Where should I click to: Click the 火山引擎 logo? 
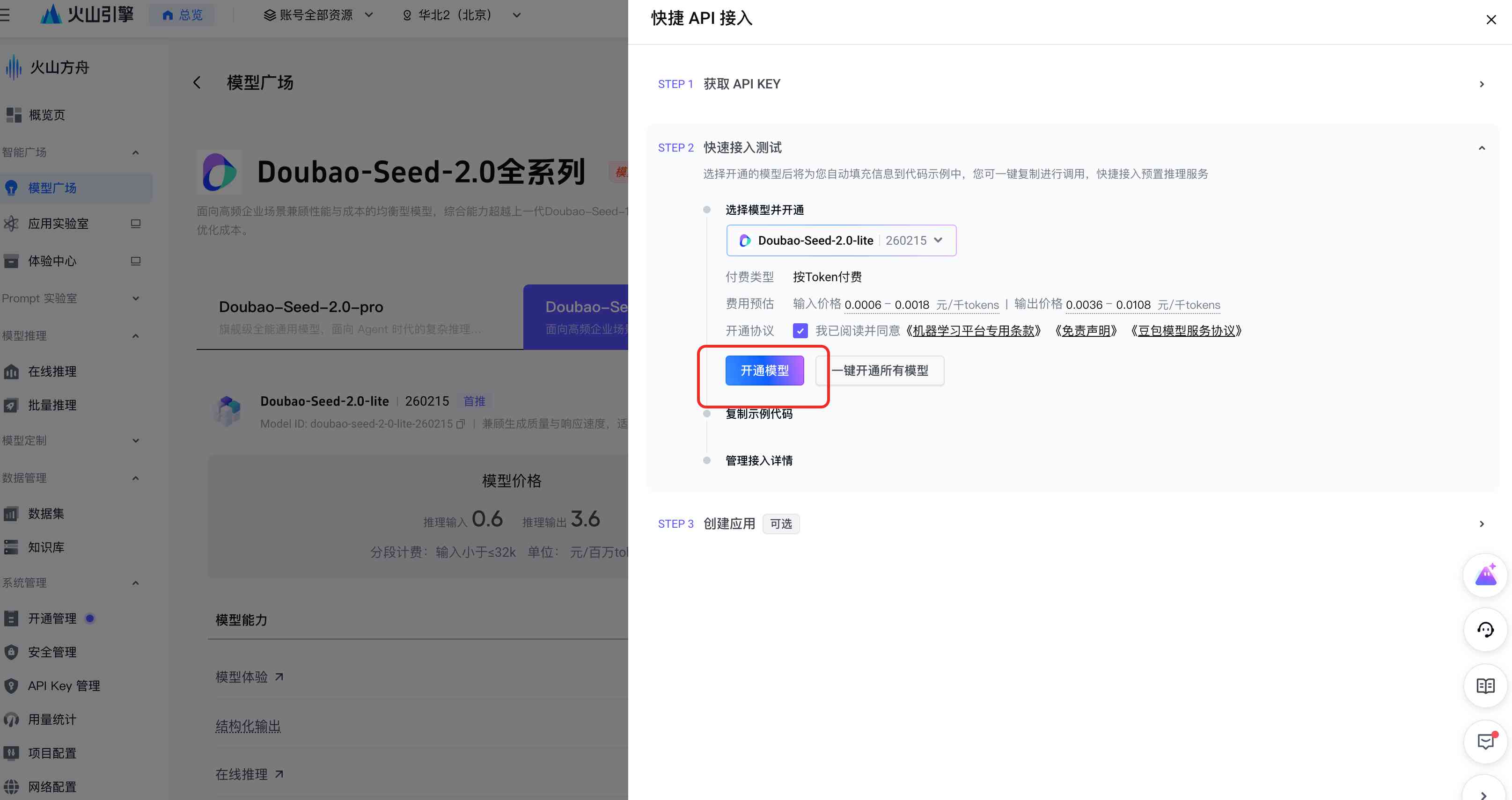87,14
